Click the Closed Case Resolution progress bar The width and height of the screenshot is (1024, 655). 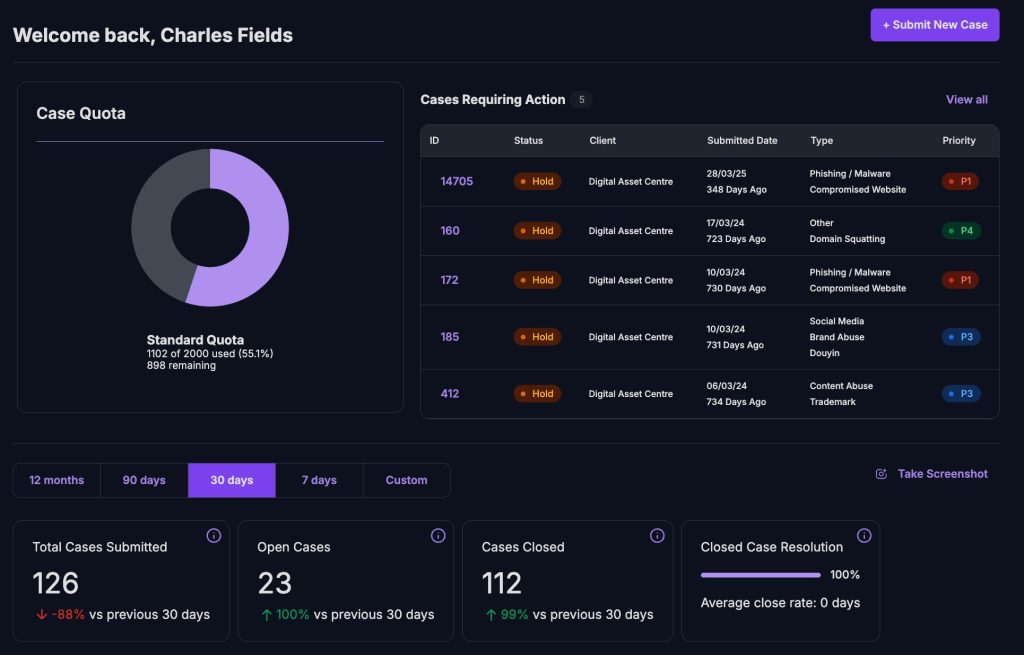click(x=761, y=575)
